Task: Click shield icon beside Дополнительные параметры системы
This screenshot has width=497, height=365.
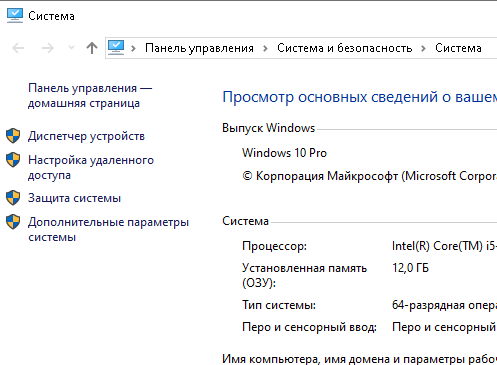Action: point(13,222)
